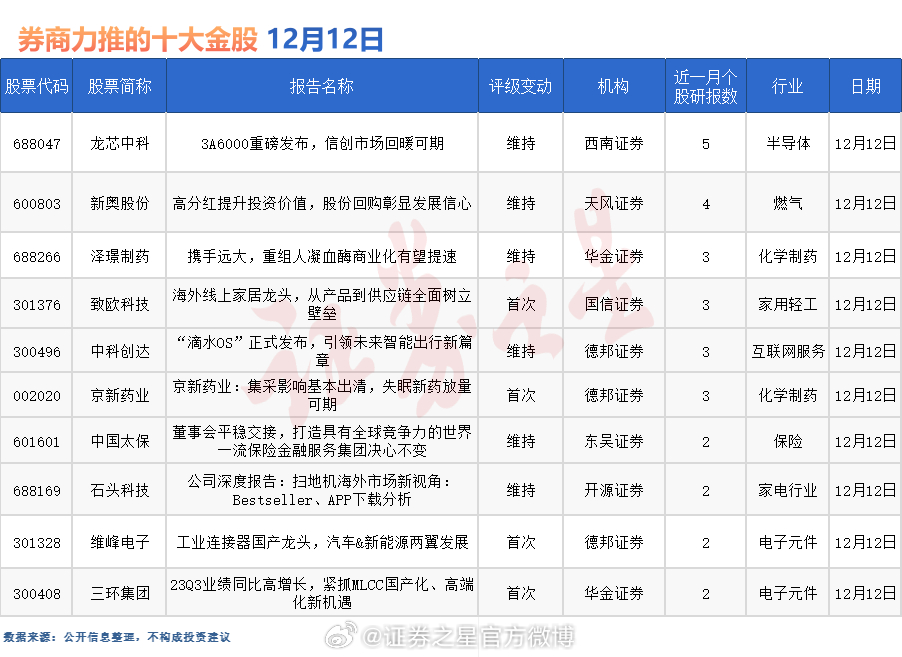Click industry 家电行业
This screenshot has height=657, width=902.
click(788, 490)
